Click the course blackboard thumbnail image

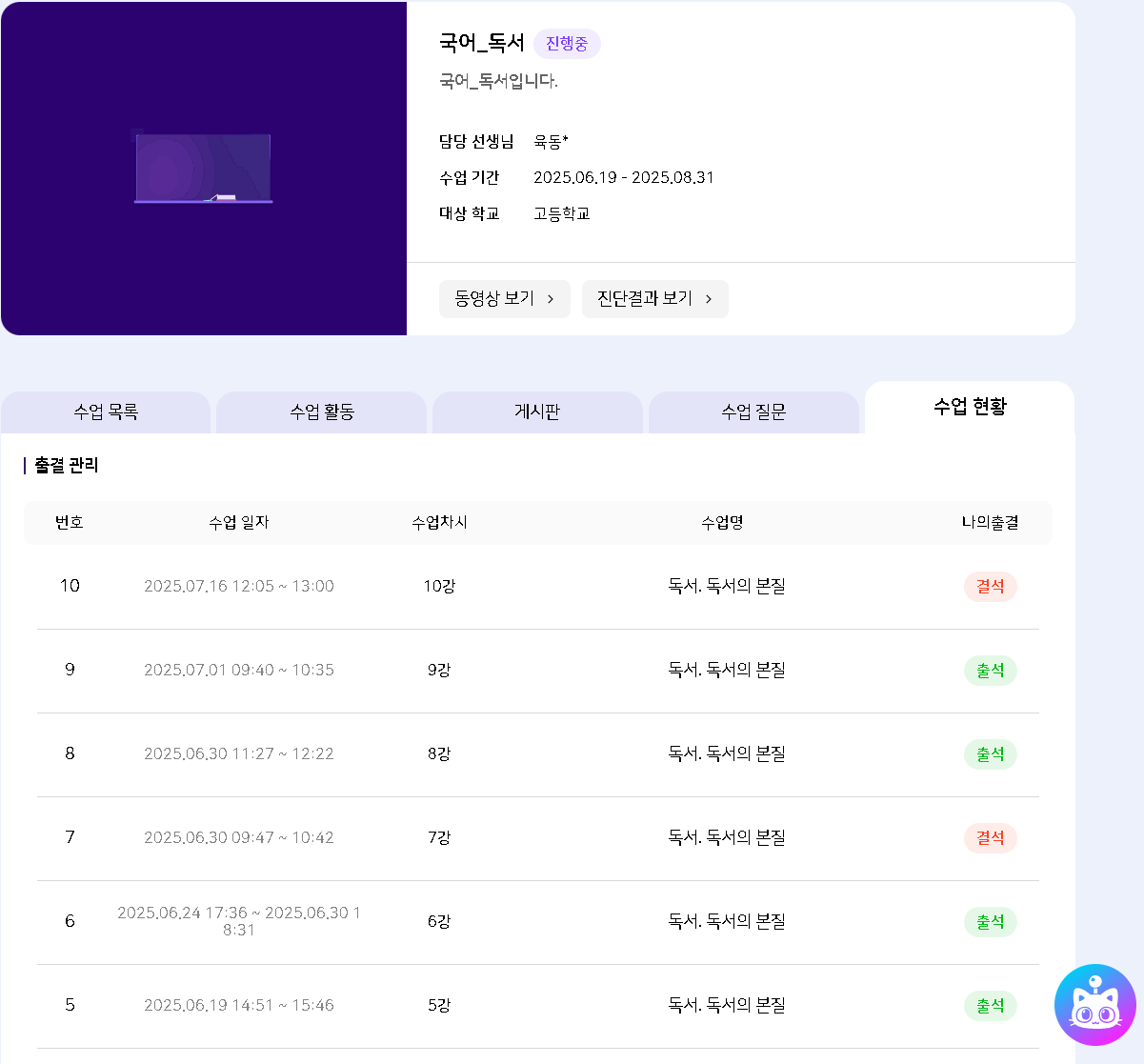click(x=203, y=169)
